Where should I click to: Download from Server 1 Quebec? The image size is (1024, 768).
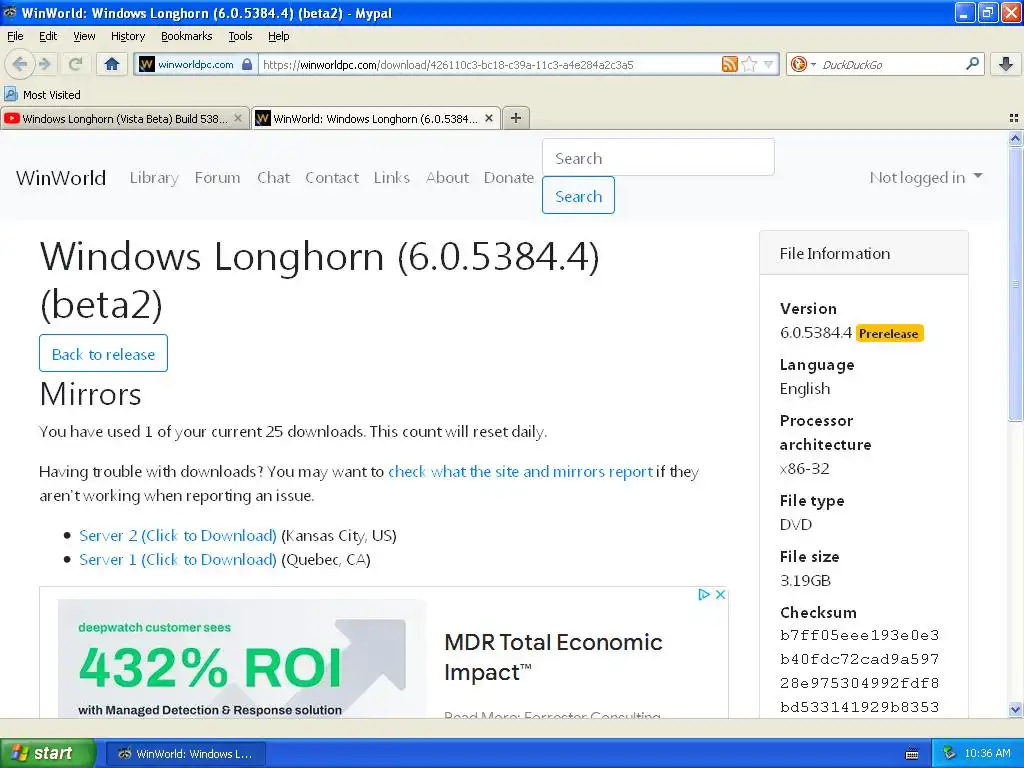178,560
